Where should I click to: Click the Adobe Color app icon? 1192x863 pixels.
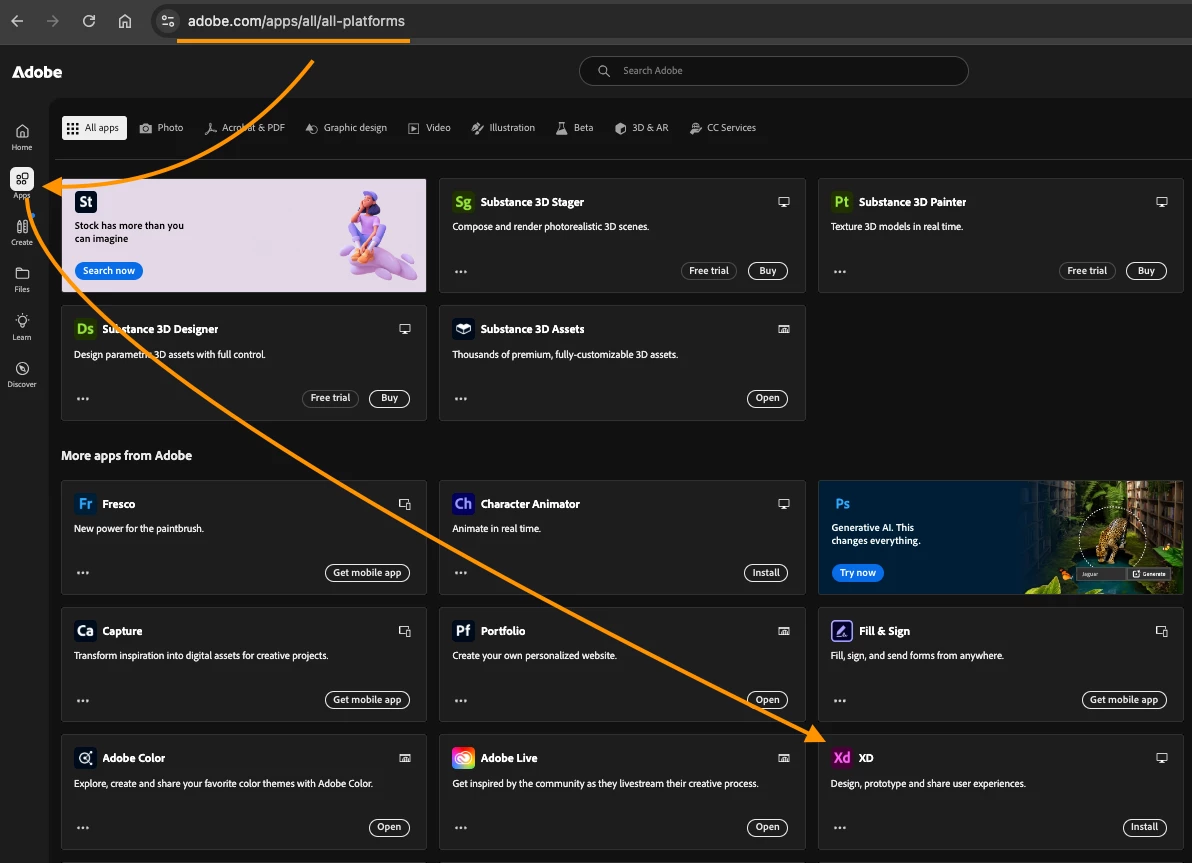coord(85,757)
